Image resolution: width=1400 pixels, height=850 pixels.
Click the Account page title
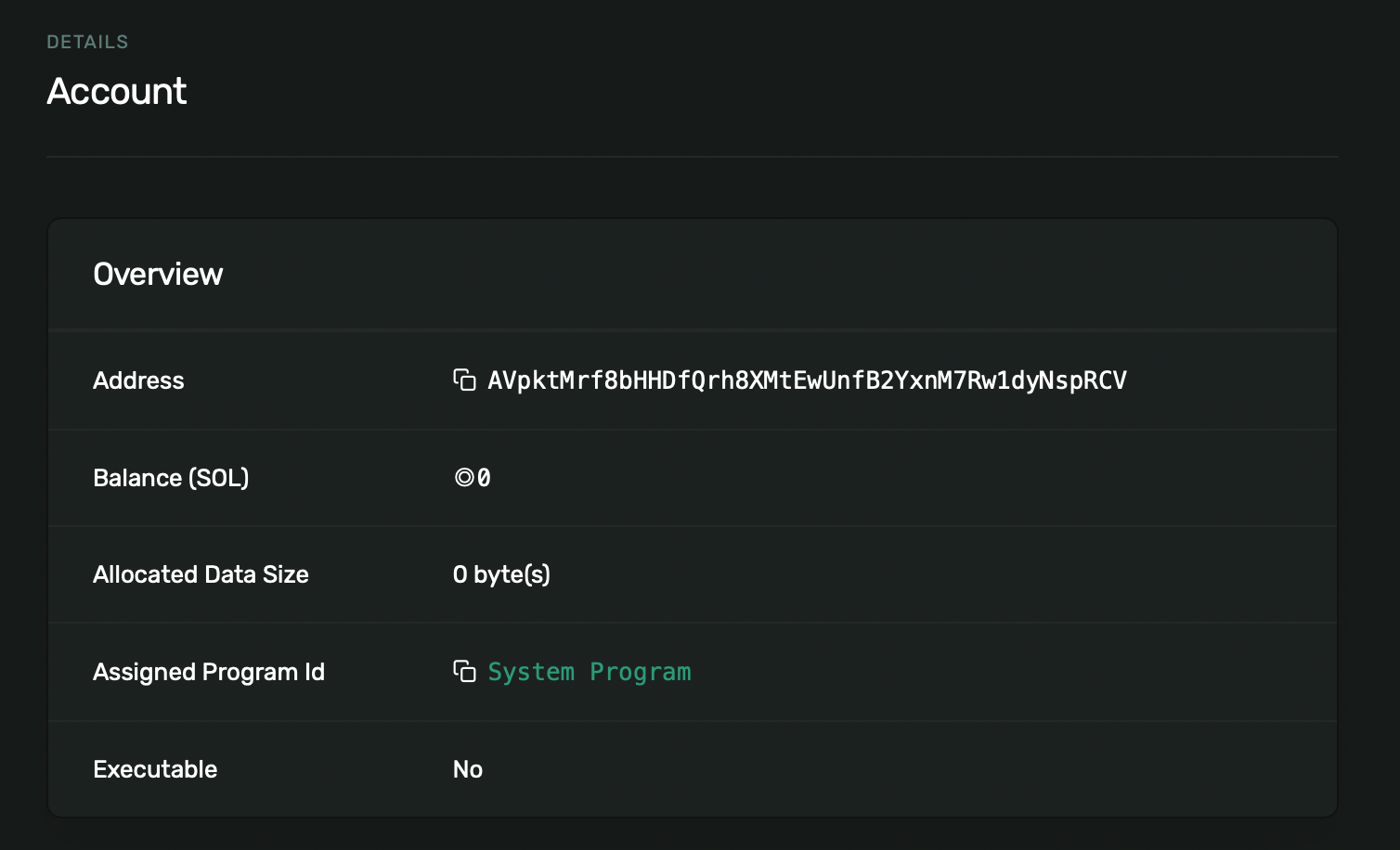pyautogui.click(x=116, y=90)
